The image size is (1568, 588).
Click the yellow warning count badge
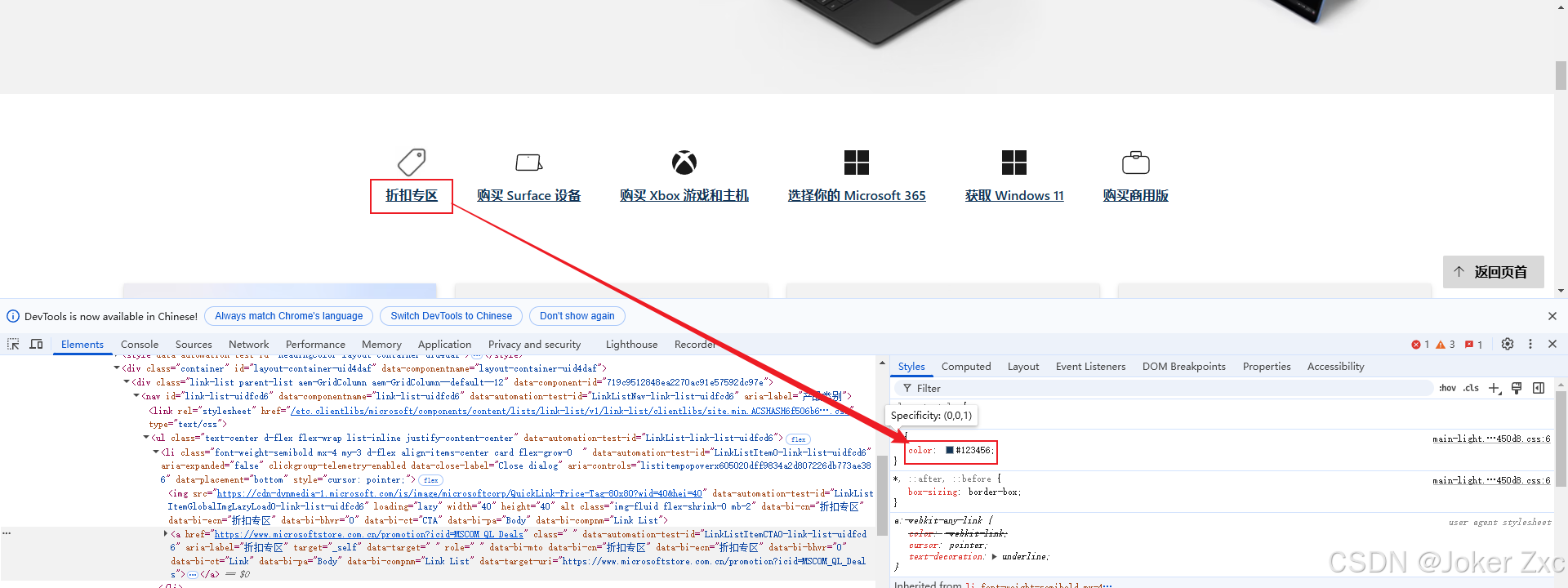click(x=1445, y=345)
